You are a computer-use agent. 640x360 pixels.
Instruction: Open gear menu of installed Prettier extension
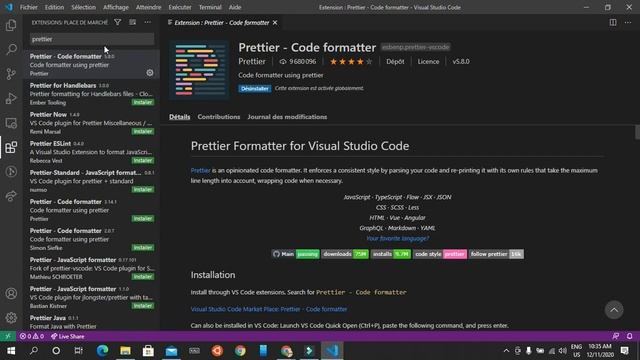[x=150, y=73]
